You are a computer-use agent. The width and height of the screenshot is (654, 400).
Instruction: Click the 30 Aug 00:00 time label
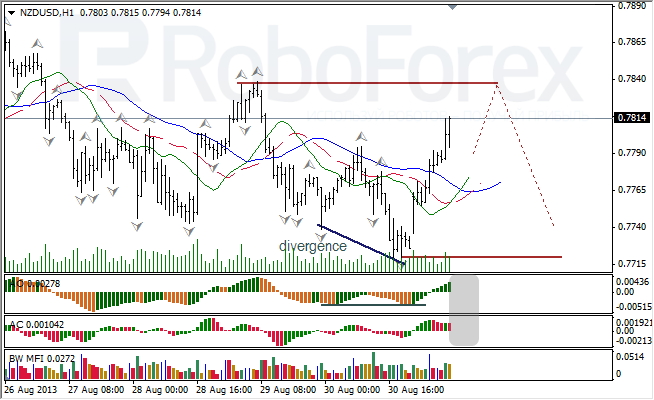(x=352, y=390)
